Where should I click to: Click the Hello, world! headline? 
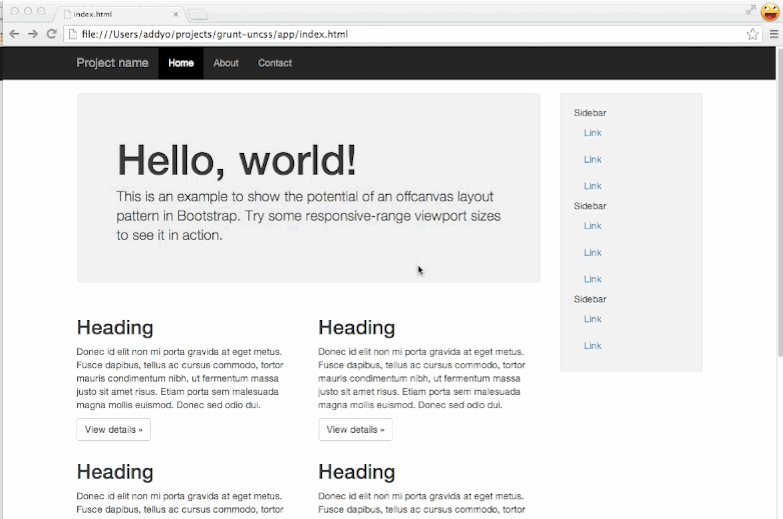[237, 160]
